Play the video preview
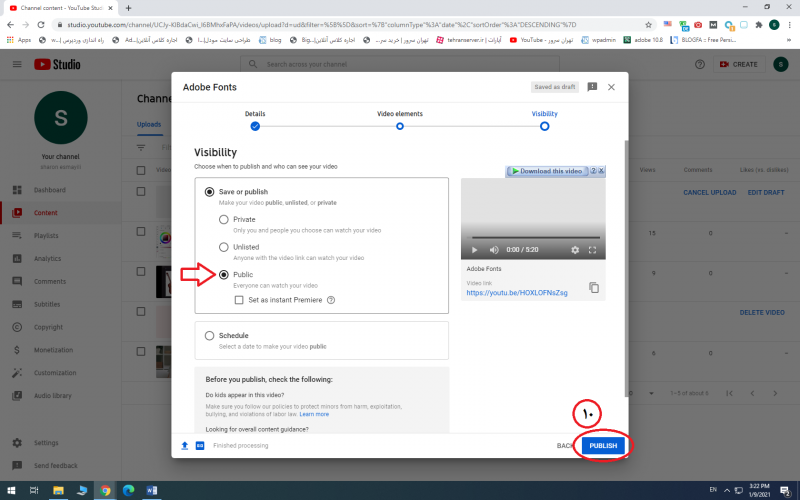The width and height of the screenshot is (800, 500). point(475,249)
